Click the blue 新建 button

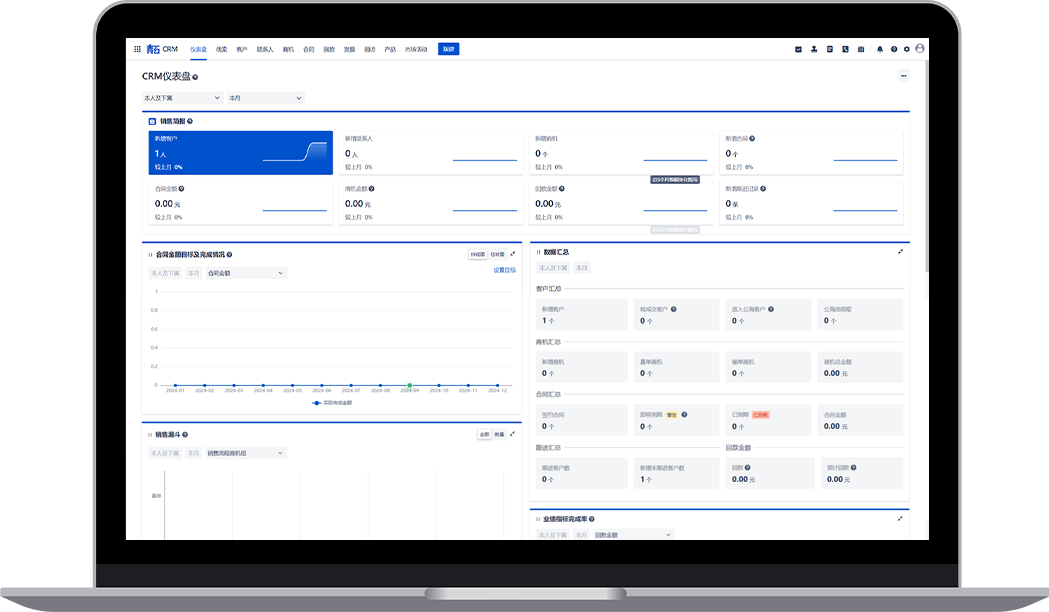coord(449,49)
